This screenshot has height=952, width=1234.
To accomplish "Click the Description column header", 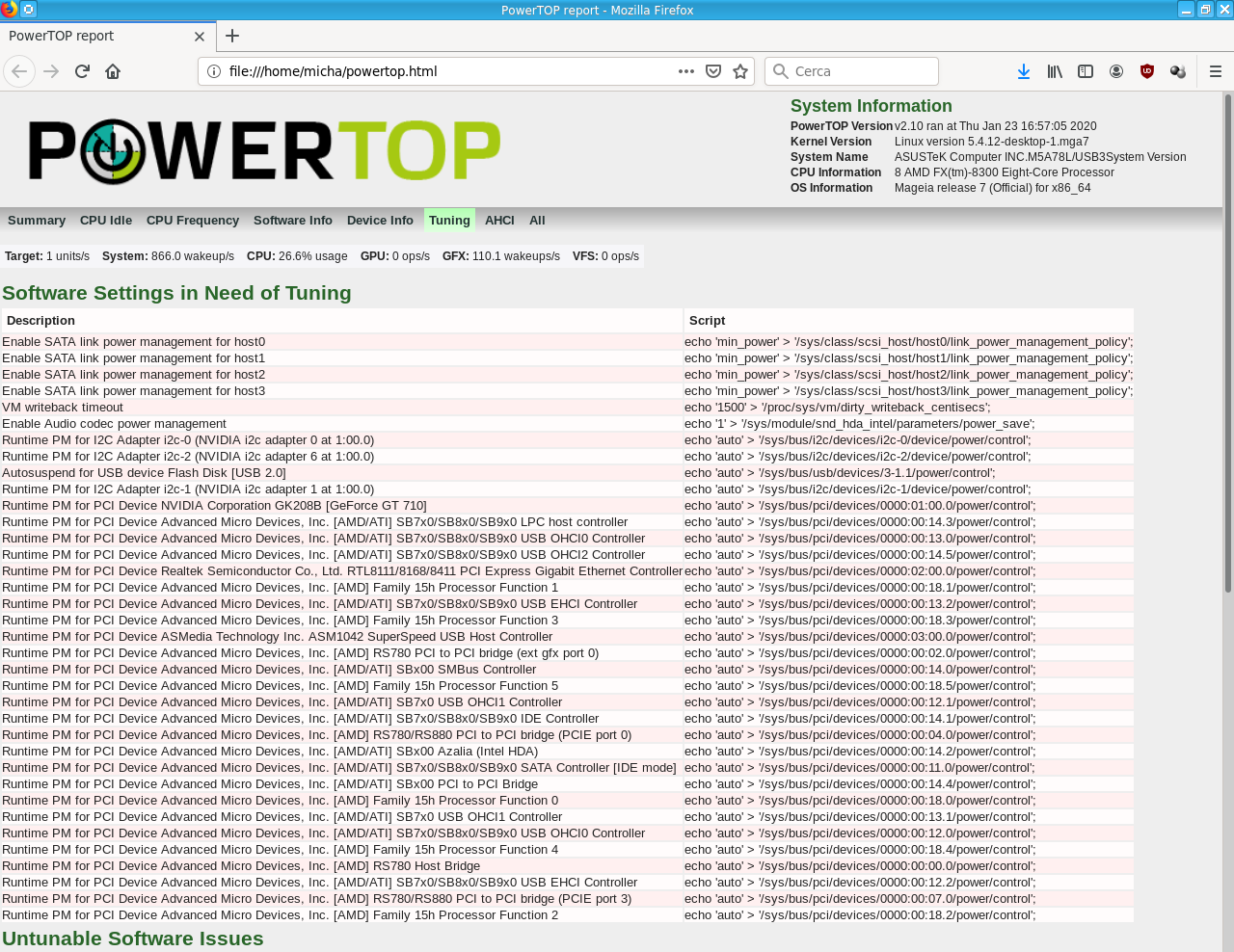I will (x=342, y=321).
